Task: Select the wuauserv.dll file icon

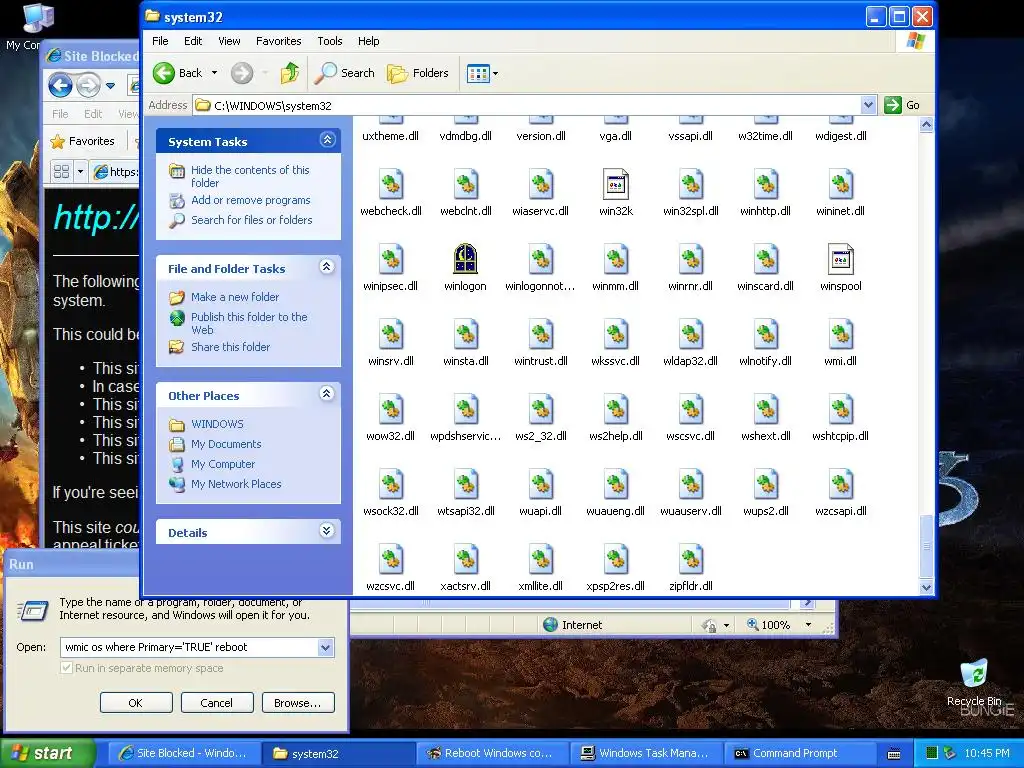Action: pyautogui.click(x=690, y=484)
